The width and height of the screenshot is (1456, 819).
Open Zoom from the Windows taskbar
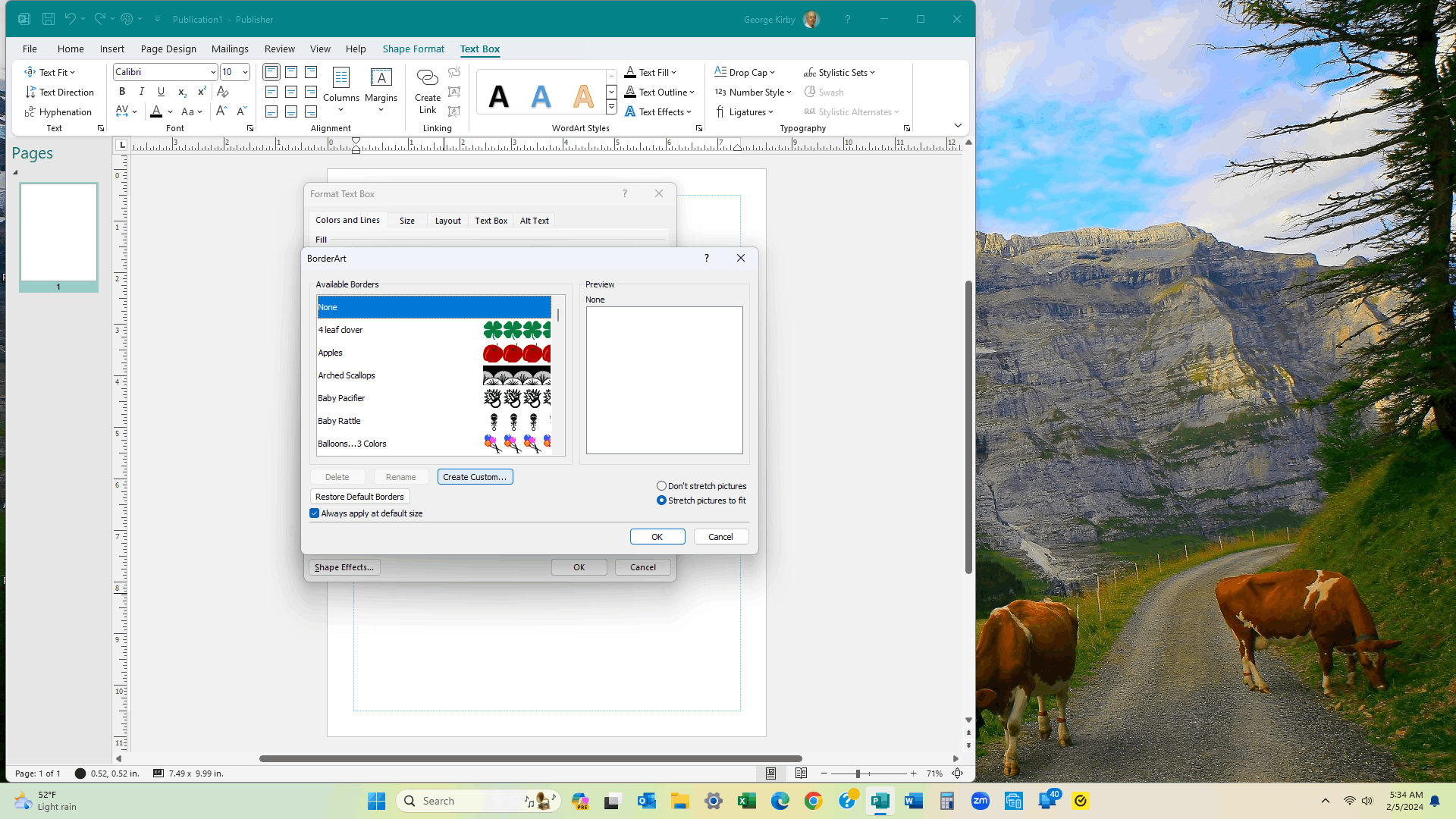pyautogui.click(x=980, y=801)
